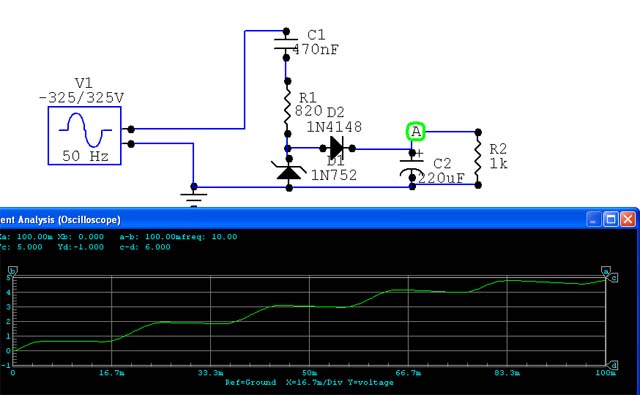Click the '470nF' value label
Screen dimensions: 640x395
[316, 49]
